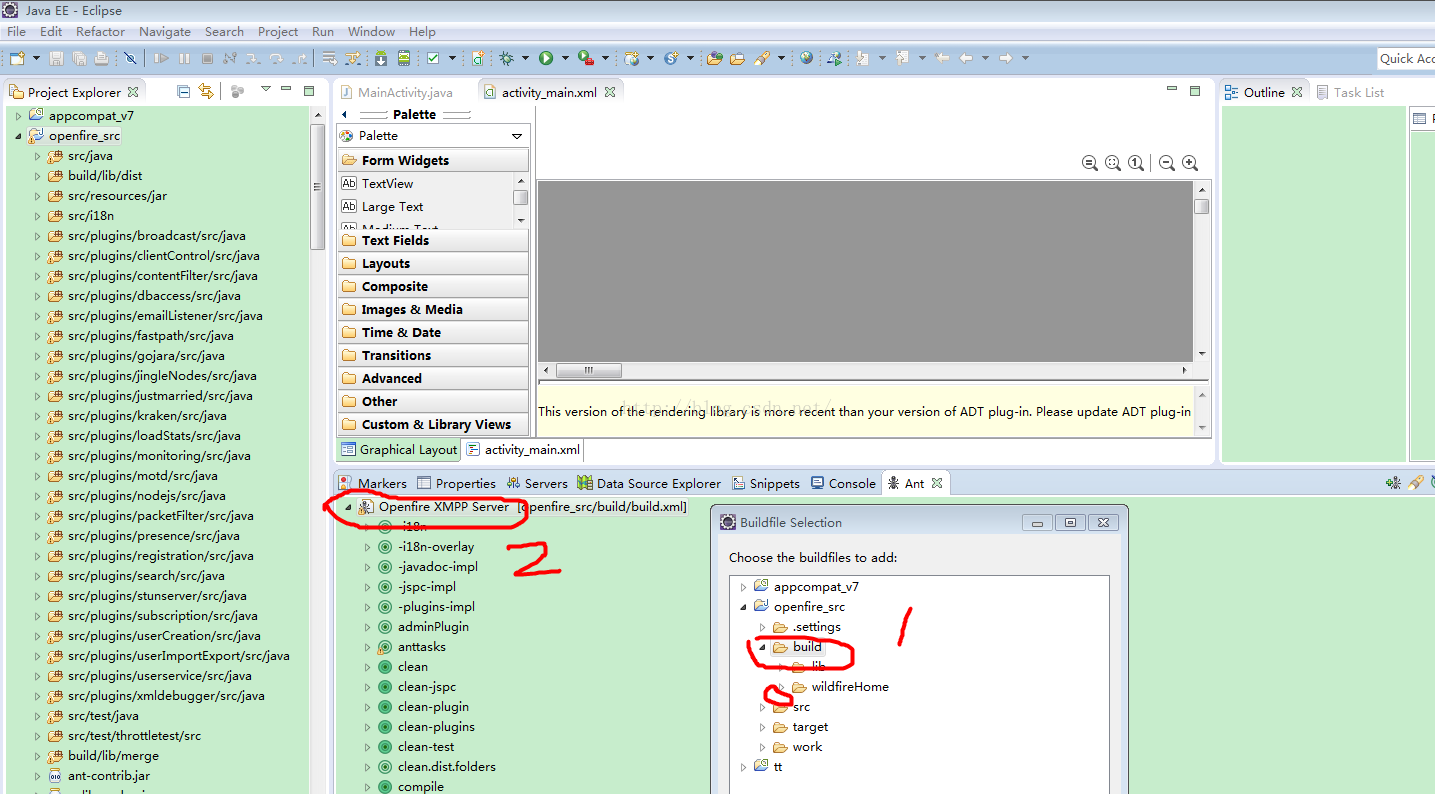Select the compile Ant target

click(x=420, y=787)
